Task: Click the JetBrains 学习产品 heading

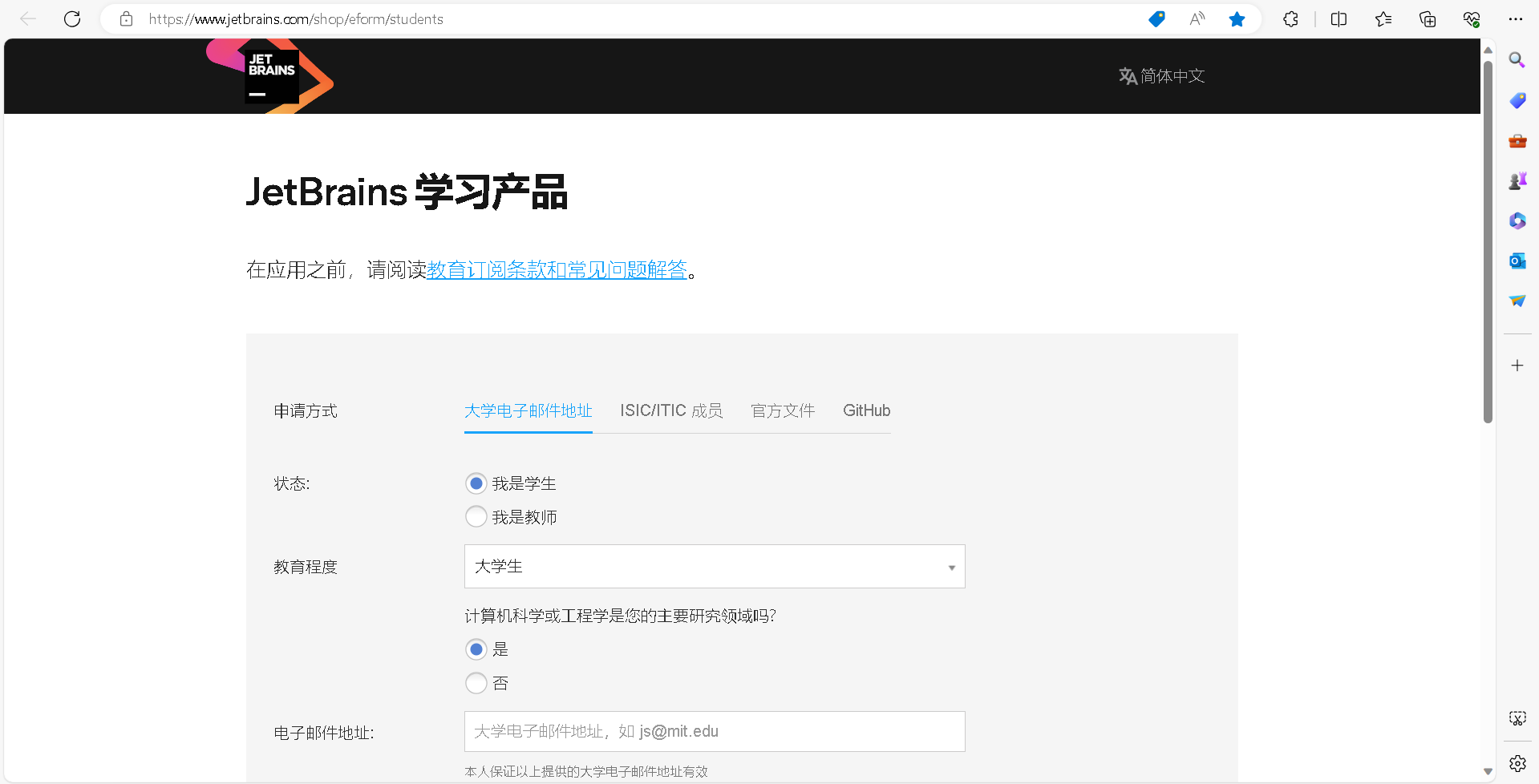Action: pos(407,192)
